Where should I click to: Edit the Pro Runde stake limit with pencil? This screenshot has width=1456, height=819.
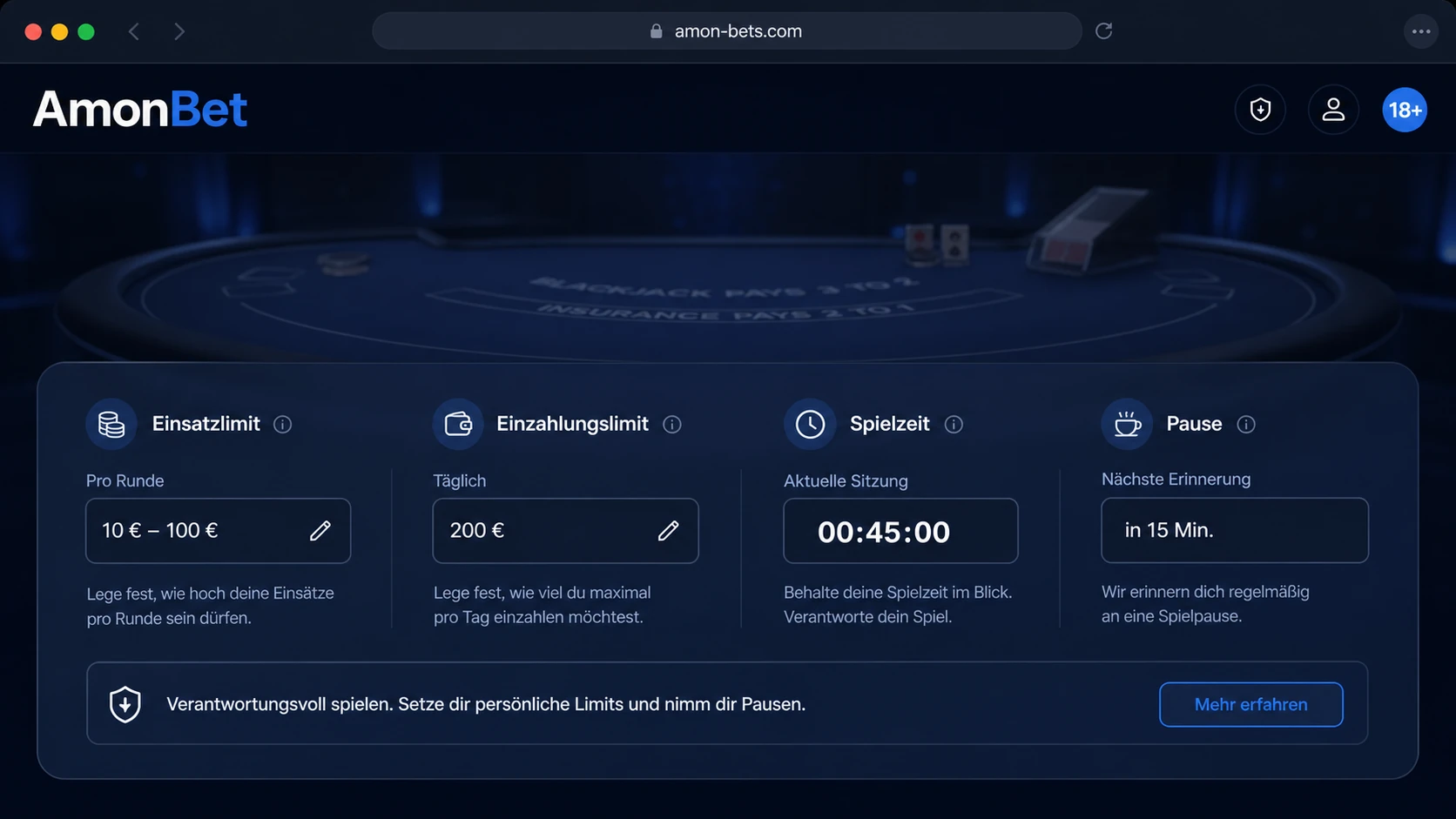(x=320, y=530)
